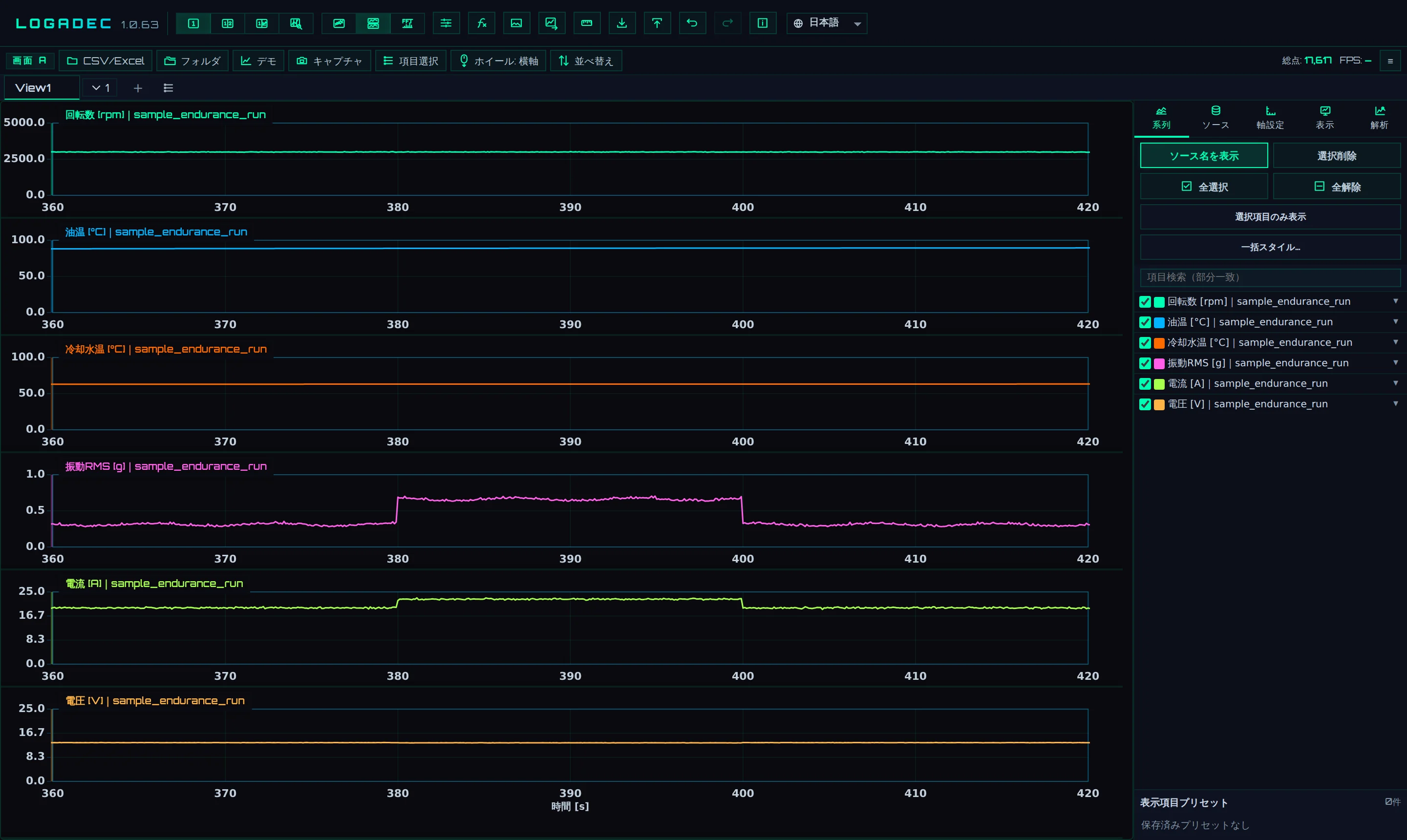This screenshot has height=840, width=1407.
Task: Expand the View1 number dropdown
Action: [x=101, y=88]
